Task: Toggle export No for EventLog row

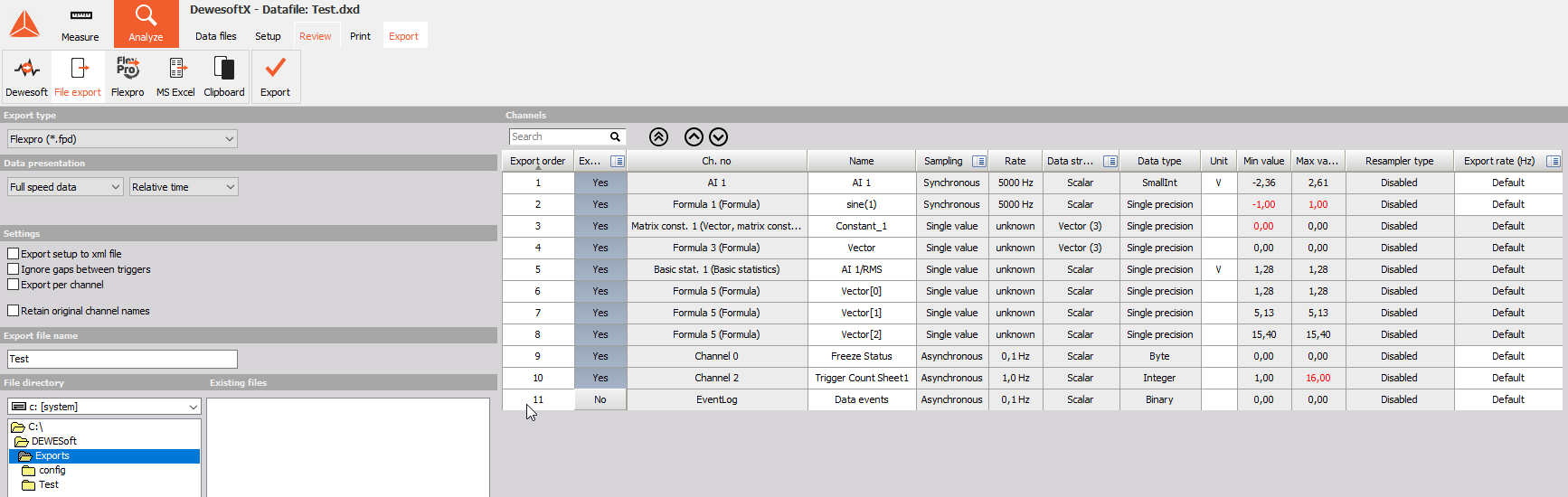Action: [x=600, y=399]
